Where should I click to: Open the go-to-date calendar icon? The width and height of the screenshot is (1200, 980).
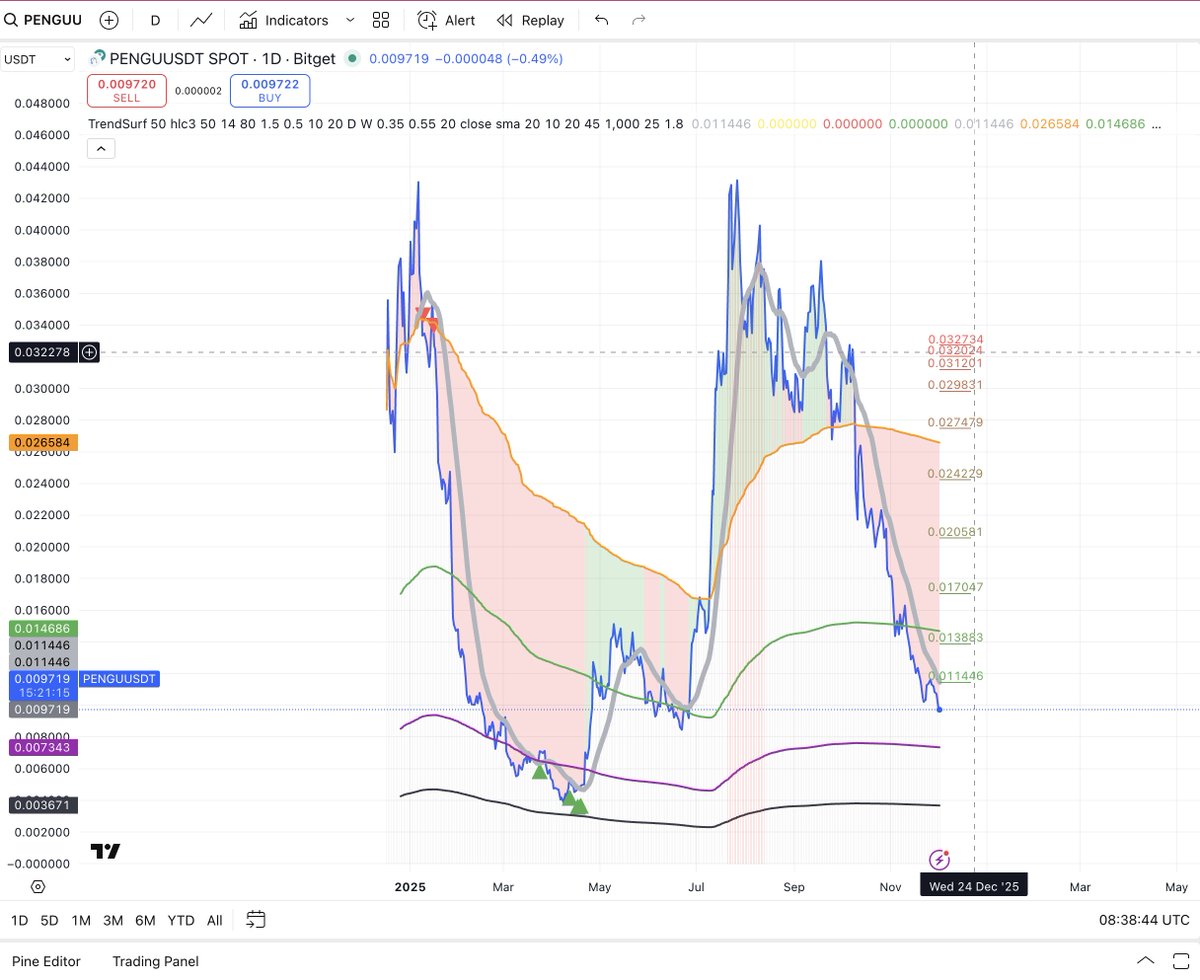tap(256, 920)
